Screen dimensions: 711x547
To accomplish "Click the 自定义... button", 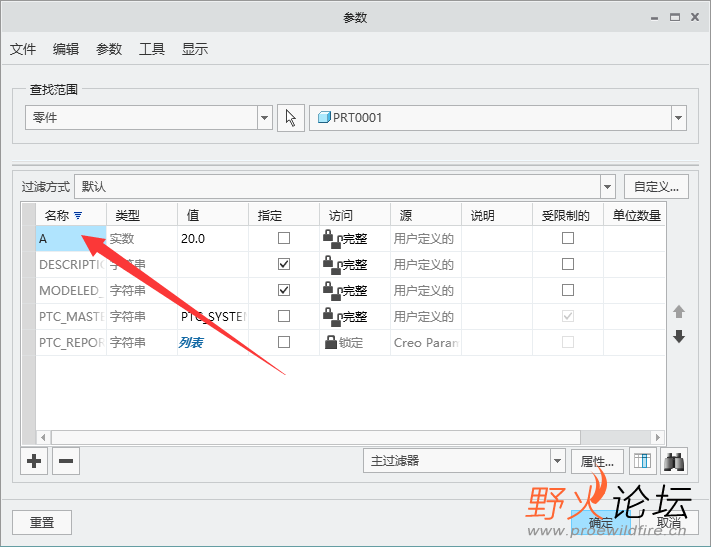I will point(656,187).
